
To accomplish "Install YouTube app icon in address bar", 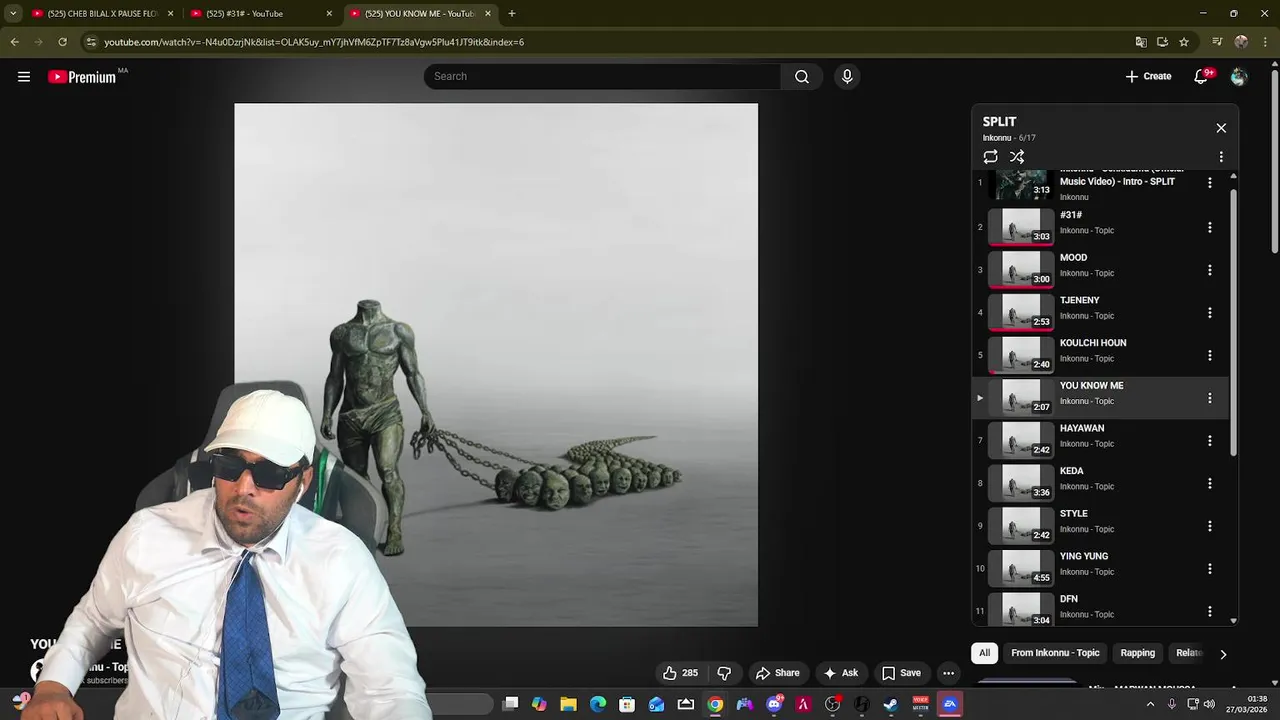I will pos(1162,42).
